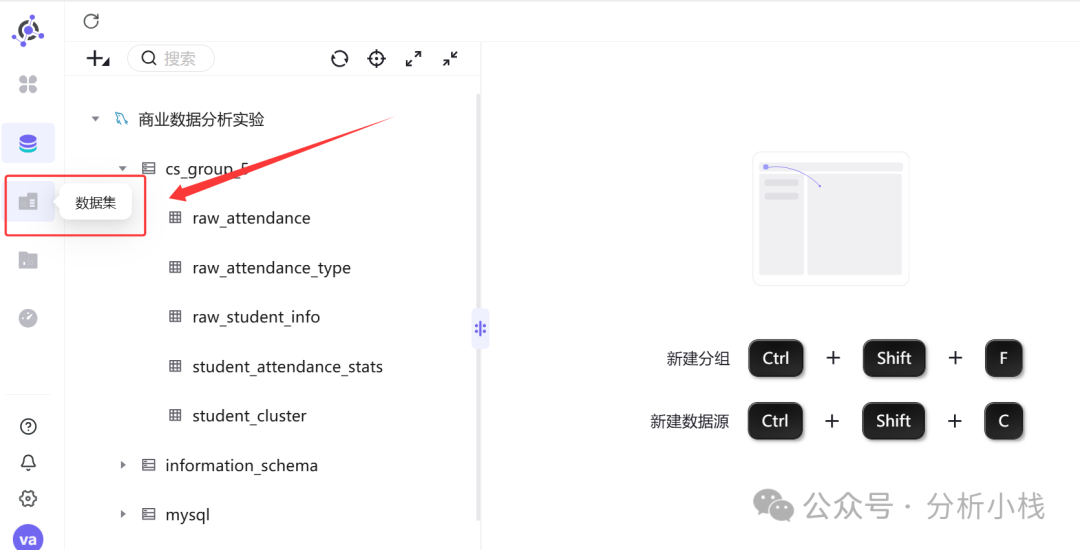Screen dimensions: 1080x550
Task: Click the plus add new button
Action: (97, 59)
